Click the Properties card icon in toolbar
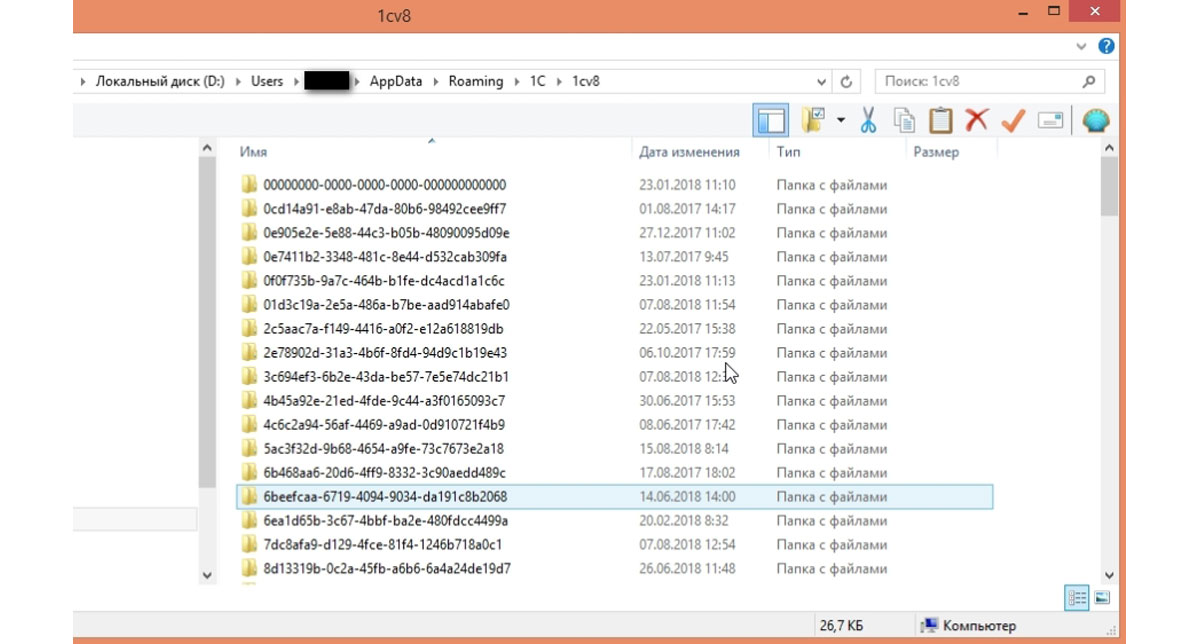This screenshot has height=644, width=1200. click(1050, 121)
